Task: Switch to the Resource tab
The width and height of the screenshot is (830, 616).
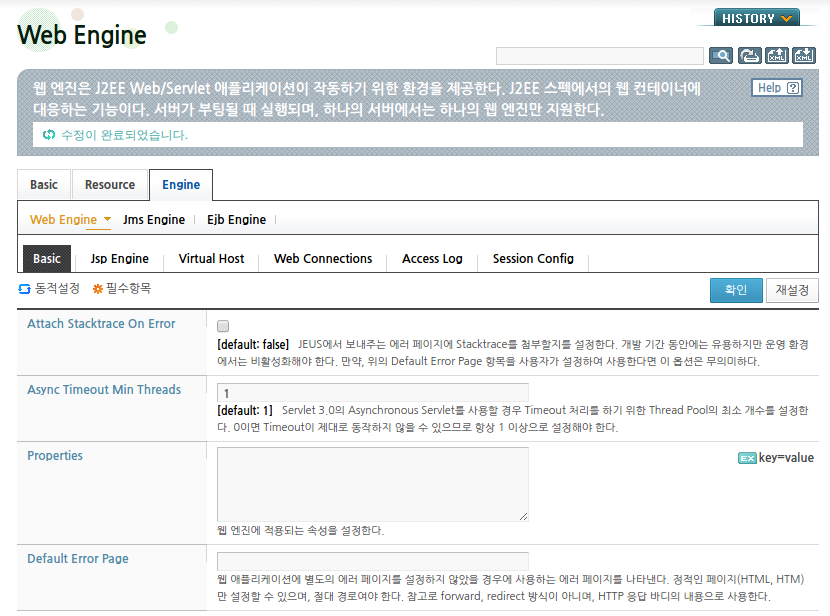Action: (x=110, y=185)
